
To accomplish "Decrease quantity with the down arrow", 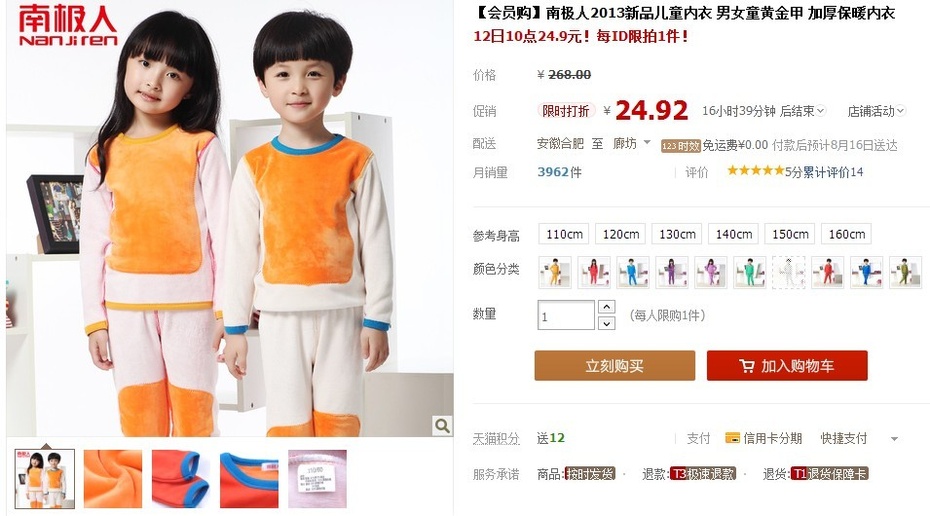I will [x=606, y=323].
